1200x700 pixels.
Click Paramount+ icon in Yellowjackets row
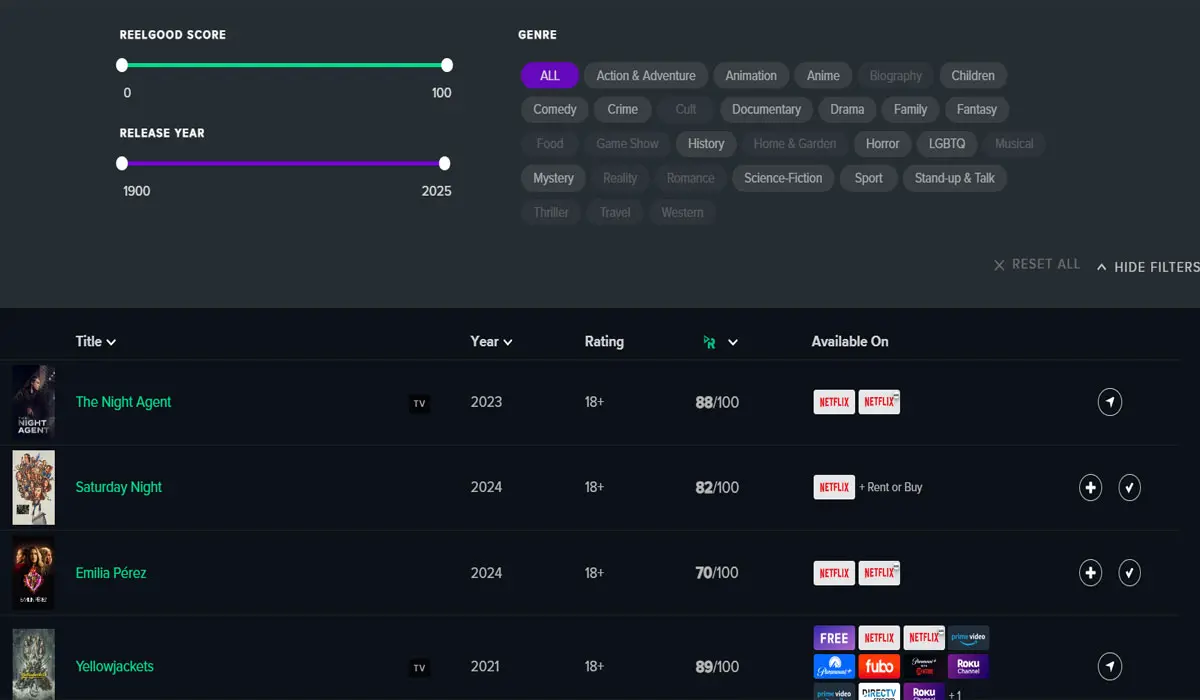[x=834, y=666]
